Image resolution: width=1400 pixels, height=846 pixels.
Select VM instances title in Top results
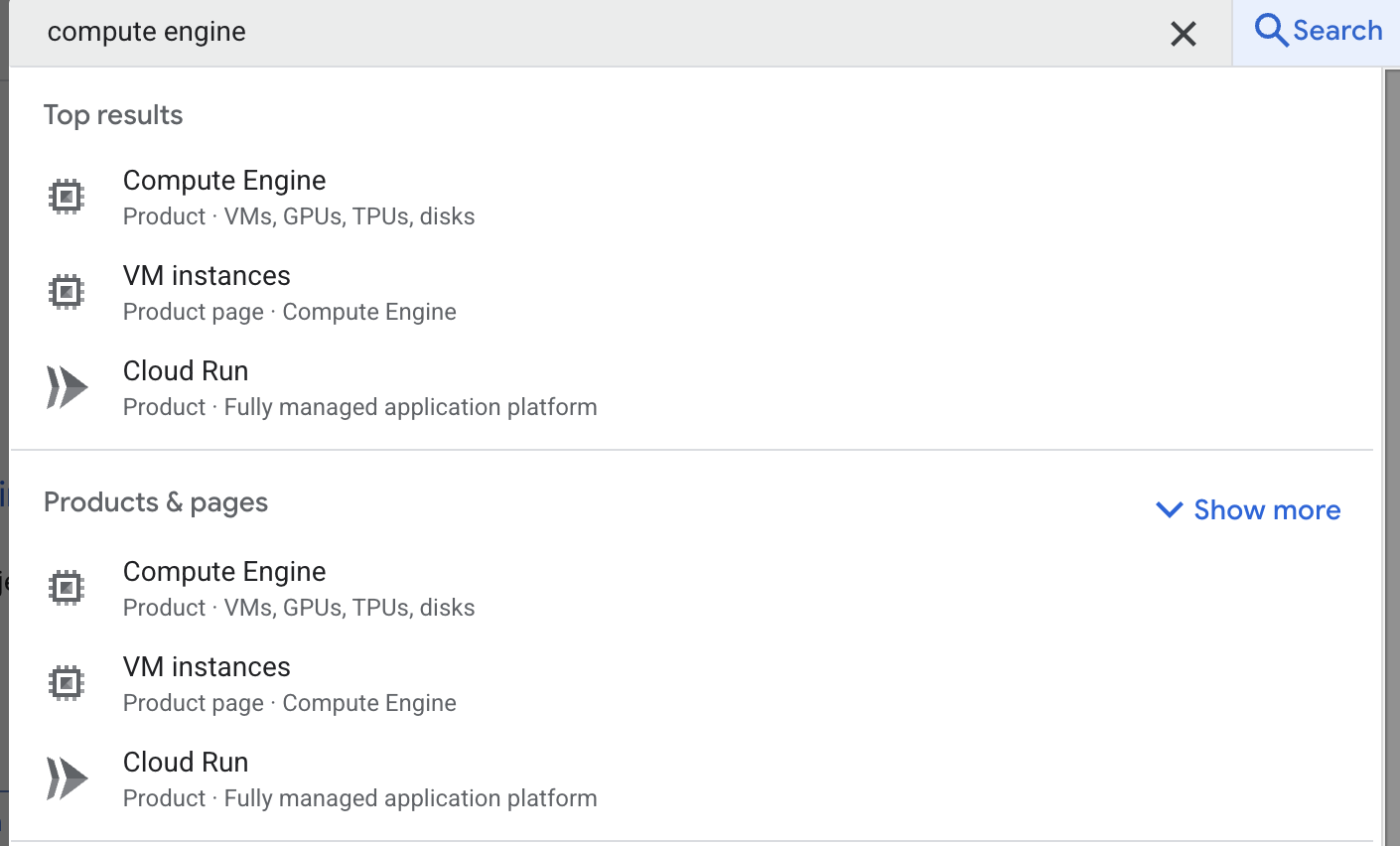(207, 276)
